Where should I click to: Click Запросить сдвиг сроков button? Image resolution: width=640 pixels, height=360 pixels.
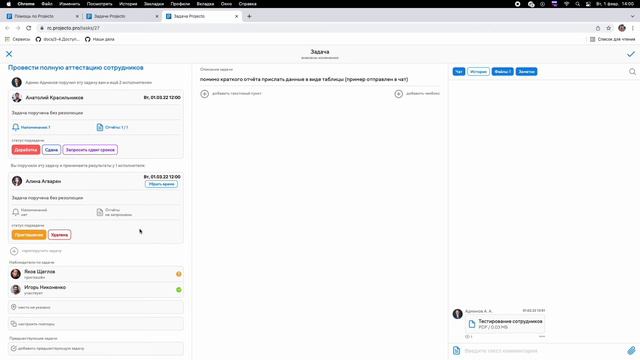point(90,150)
